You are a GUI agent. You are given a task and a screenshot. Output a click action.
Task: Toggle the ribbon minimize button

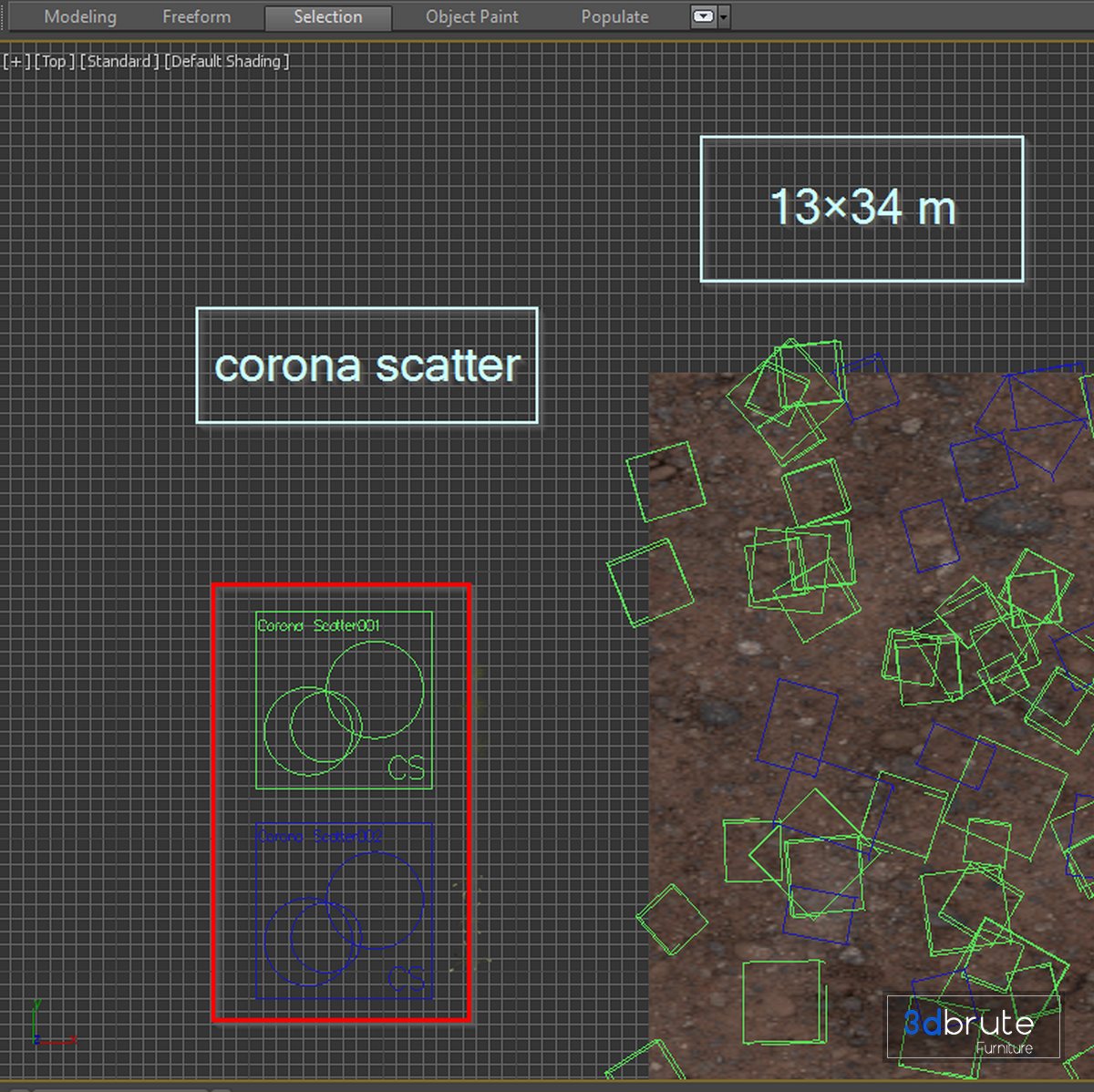tap(703, 17)
